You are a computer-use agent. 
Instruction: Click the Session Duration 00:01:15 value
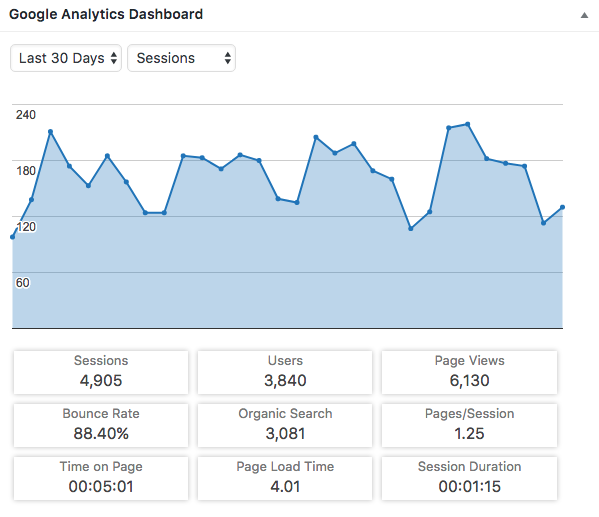[469, 486]
